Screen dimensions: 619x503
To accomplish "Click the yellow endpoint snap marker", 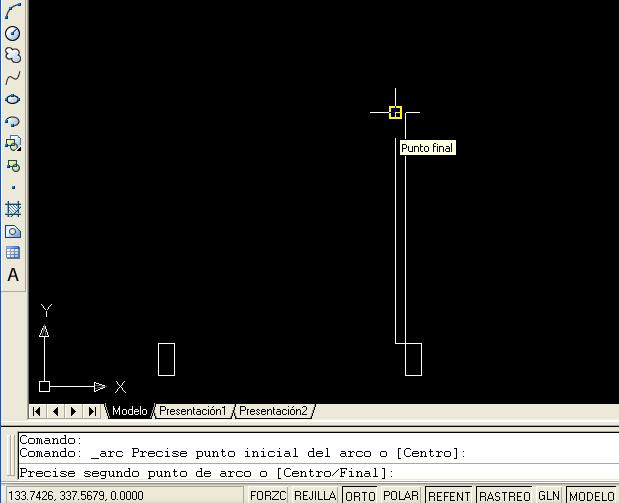I will coord(395,113).
